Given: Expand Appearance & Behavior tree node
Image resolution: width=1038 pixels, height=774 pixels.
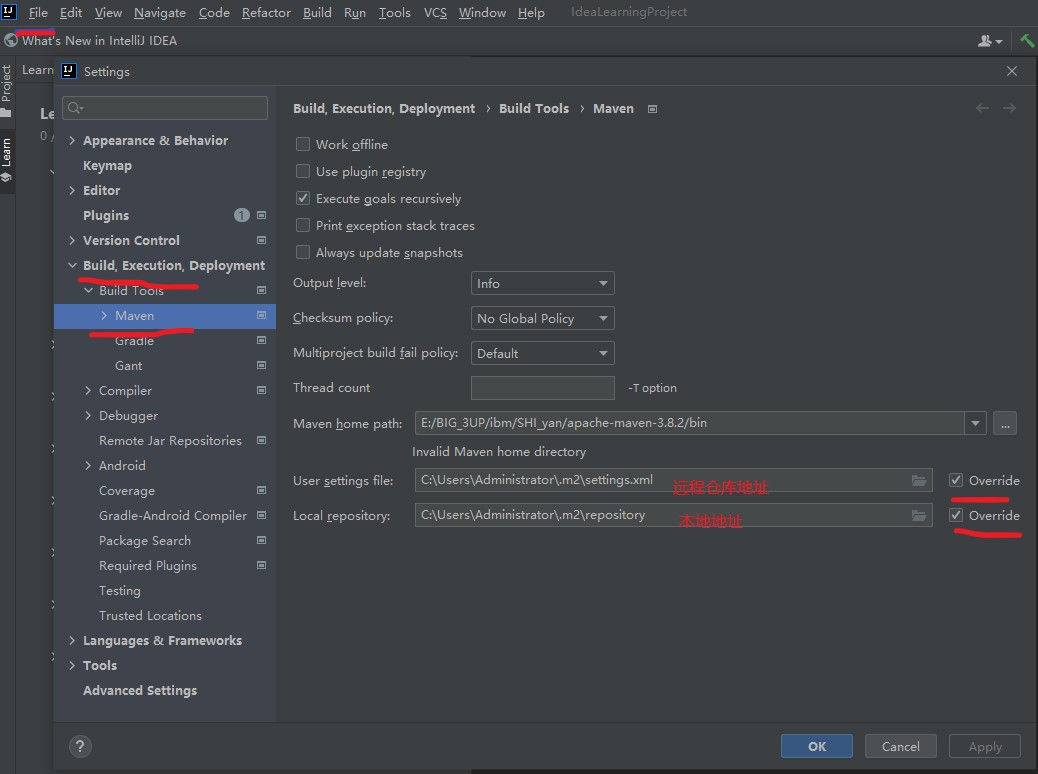Looking at the screenshot, I should point(72,140).
